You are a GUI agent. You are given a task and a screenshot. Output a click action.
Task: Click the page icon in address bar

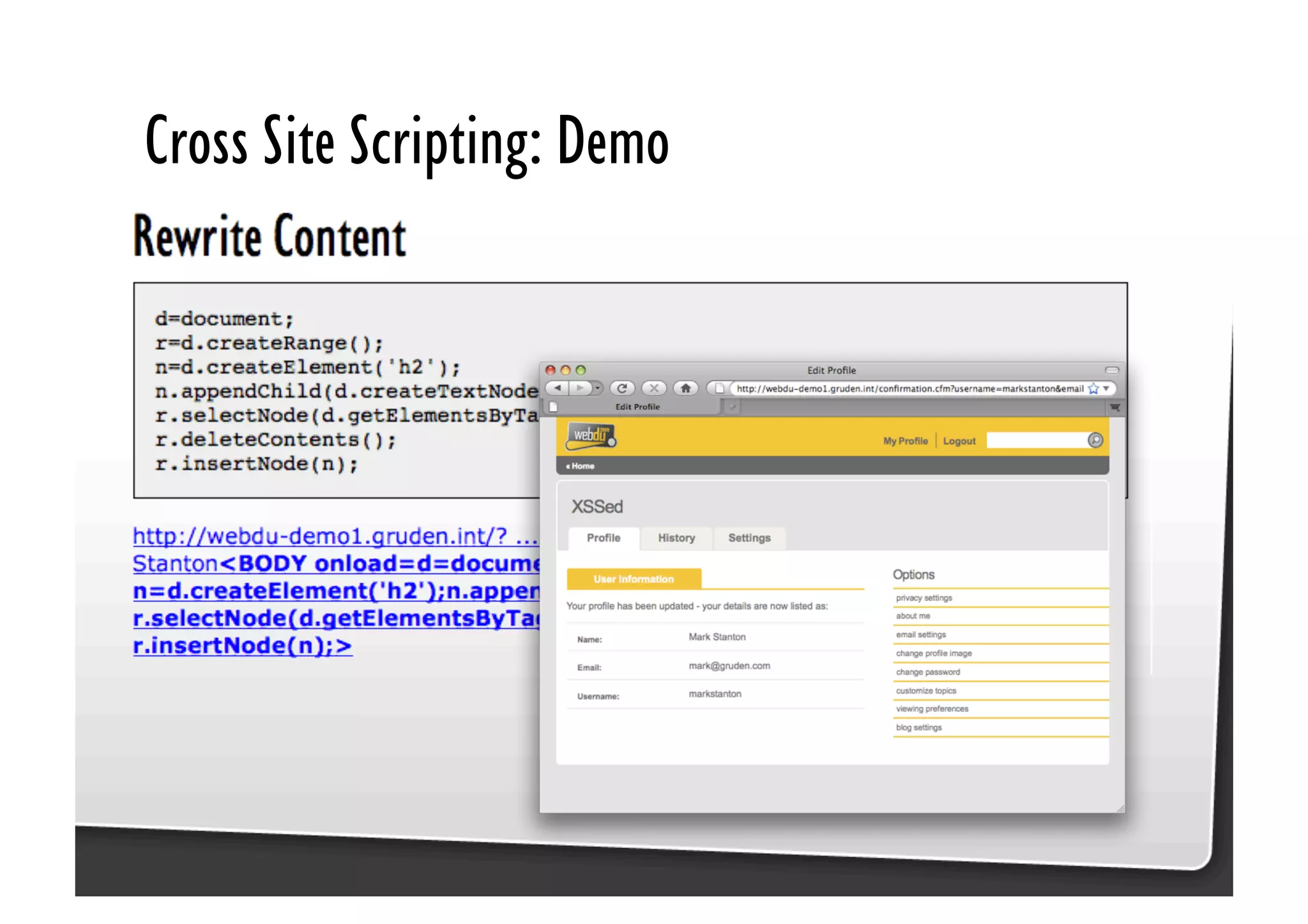(719, 388)
